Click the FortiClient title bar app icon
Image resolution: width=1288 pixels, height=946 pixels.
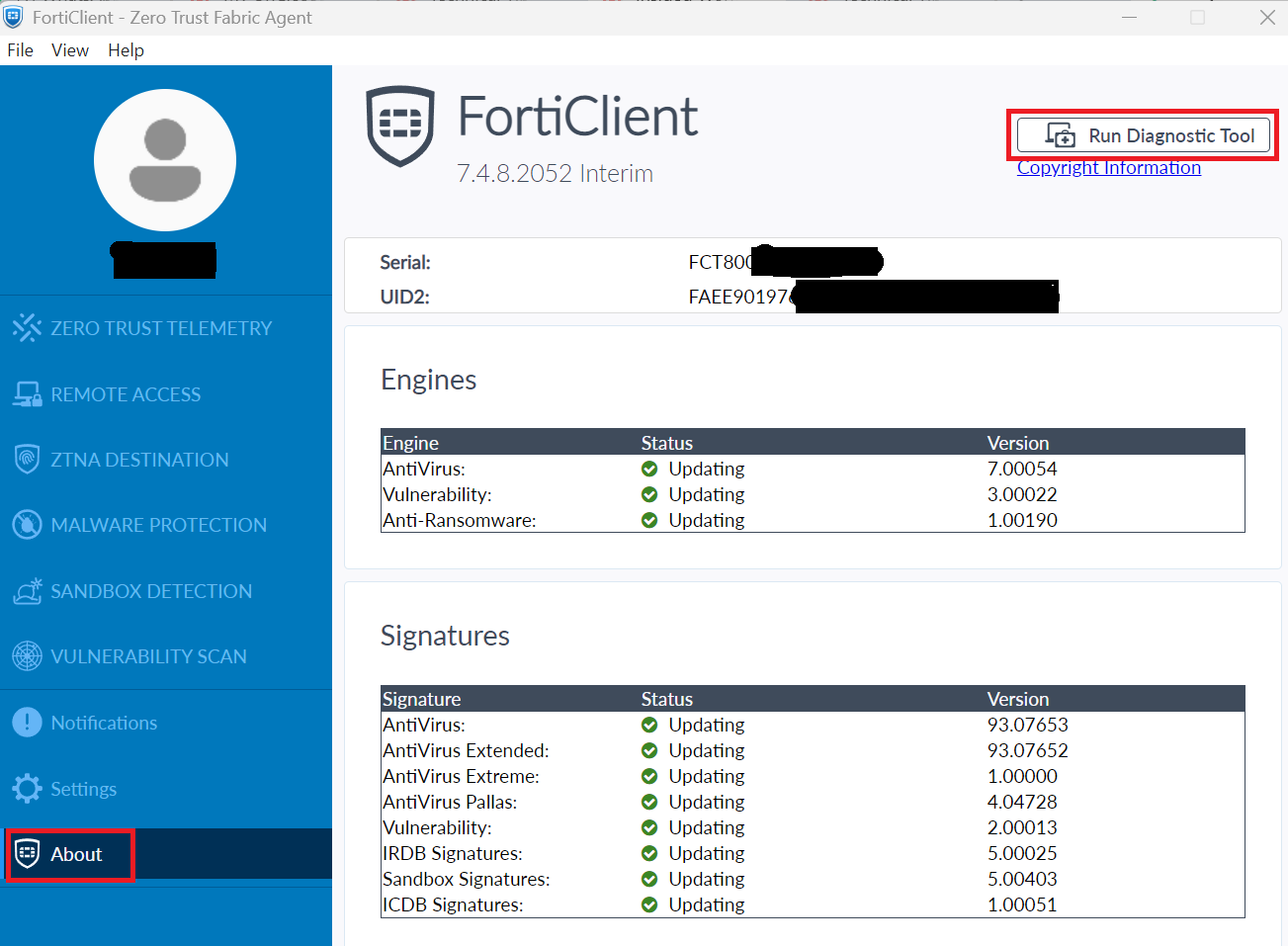tap(13, 17)
